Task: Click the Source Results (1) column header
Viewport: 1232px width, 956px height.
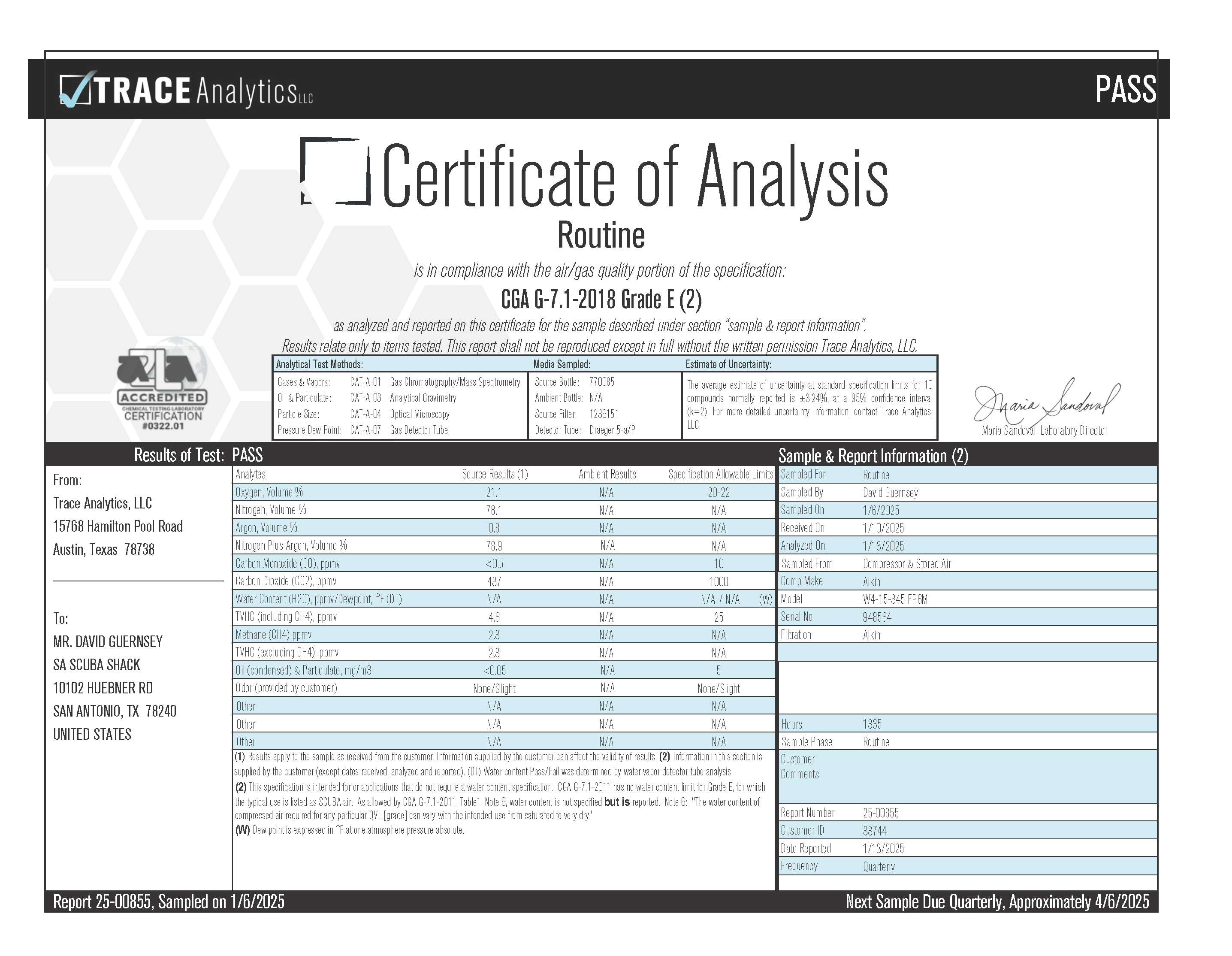Action: (495, 475)
